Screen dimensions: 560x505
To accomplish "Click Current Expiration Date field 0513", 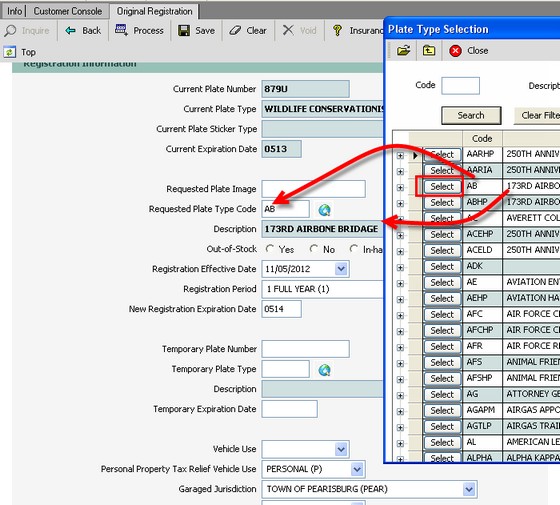I will (281, 149).
